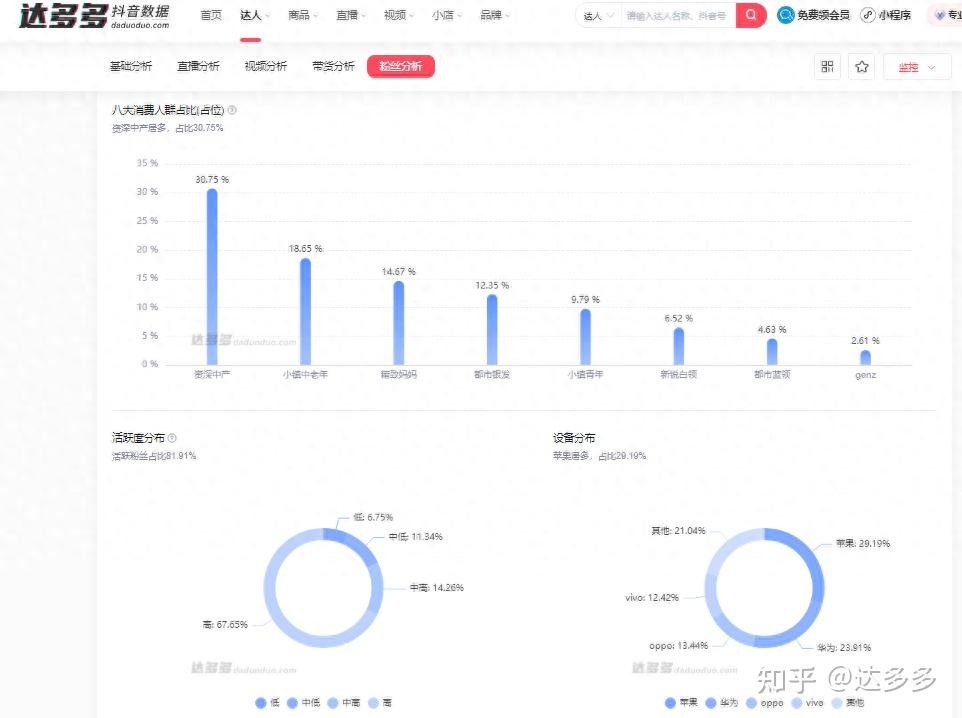This screenshot has width=962, height=718.
Task: Open the 监控 dropdown button
Action: tap(917, 67)
